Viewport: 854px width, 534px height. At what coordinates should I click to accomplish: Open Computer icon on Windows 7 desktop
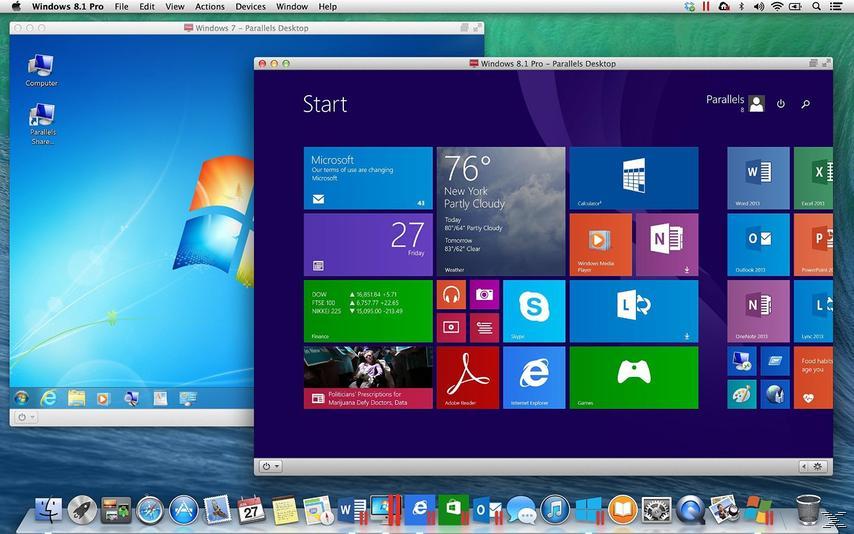[41, 70]
